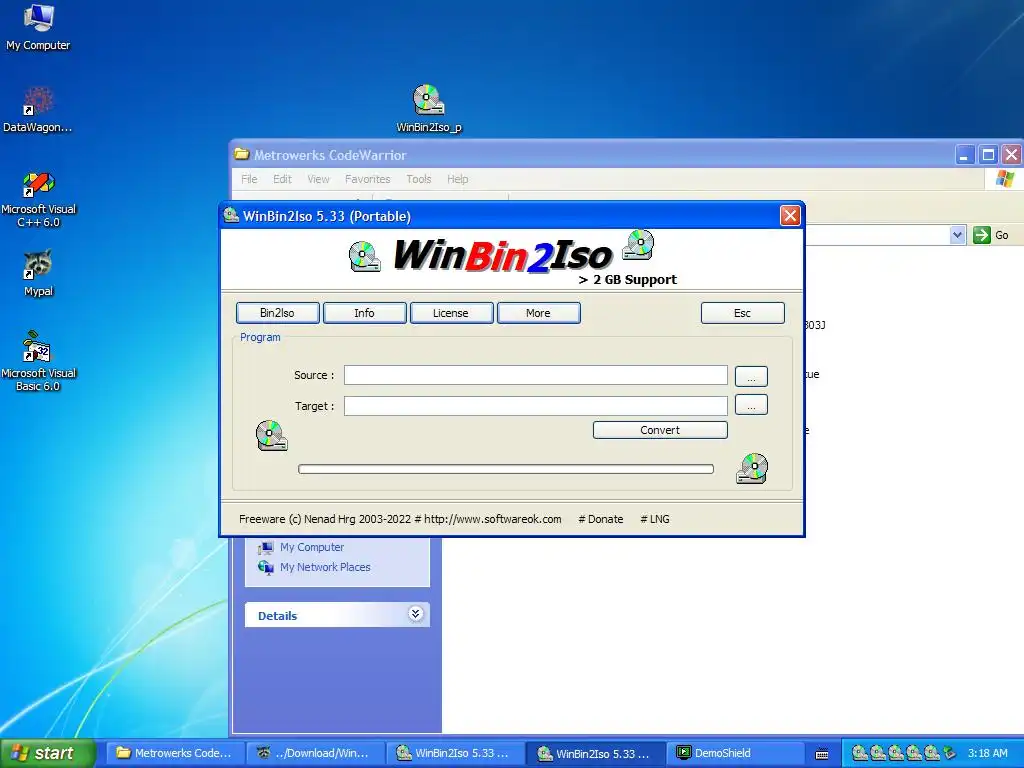This screenshot has width=1024, height=768.
Task: Click the WinBin2Iso title bar disc icon
Action: click(231, 216)
